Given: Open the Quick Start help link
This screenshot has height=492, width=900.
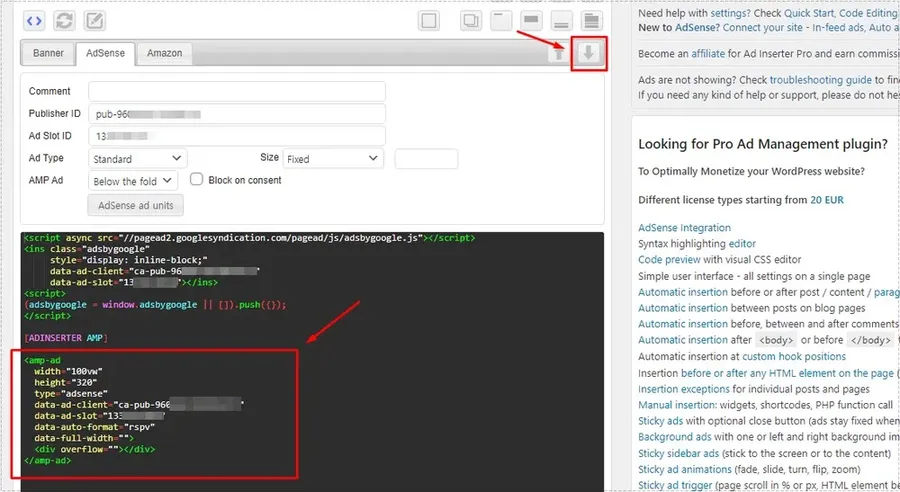Looking at the screenshot, I should (x=809, y=13).
